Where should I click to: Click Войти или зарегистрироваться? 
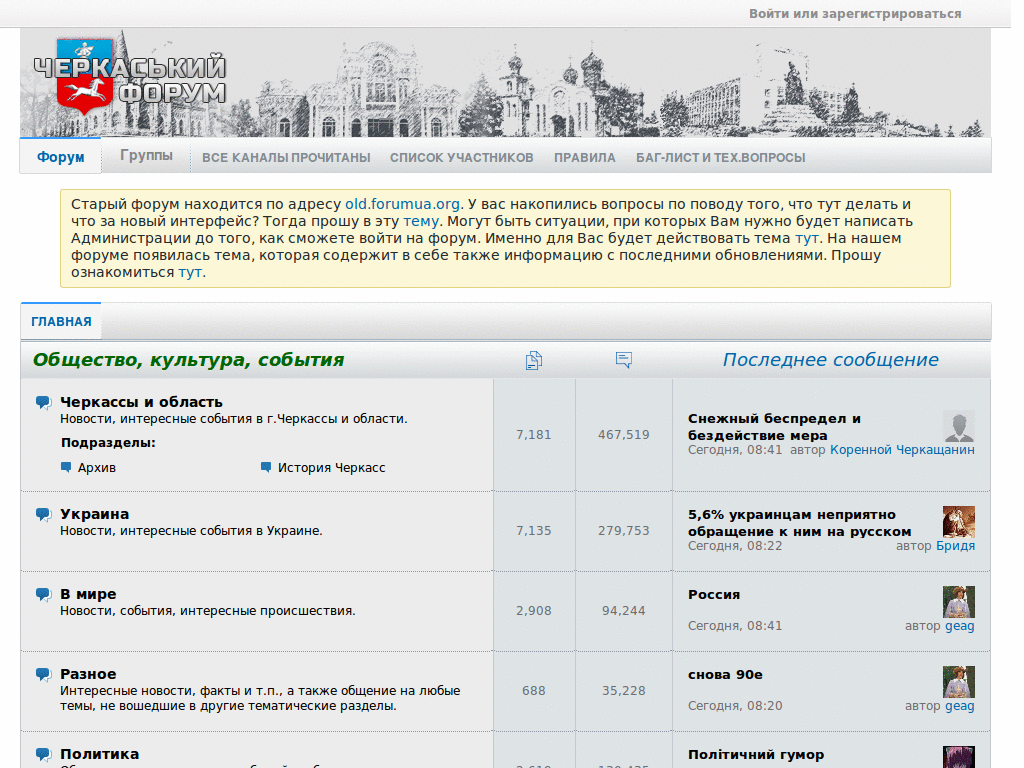pyautogui.click(x=855, y=14)
